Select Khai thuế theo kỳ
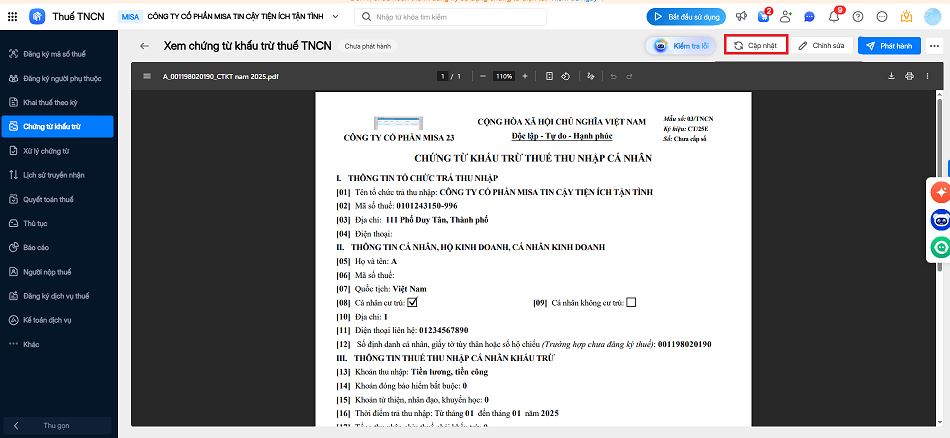The height and width of the screenshot is (438, 950). click(x=57, y=102)
